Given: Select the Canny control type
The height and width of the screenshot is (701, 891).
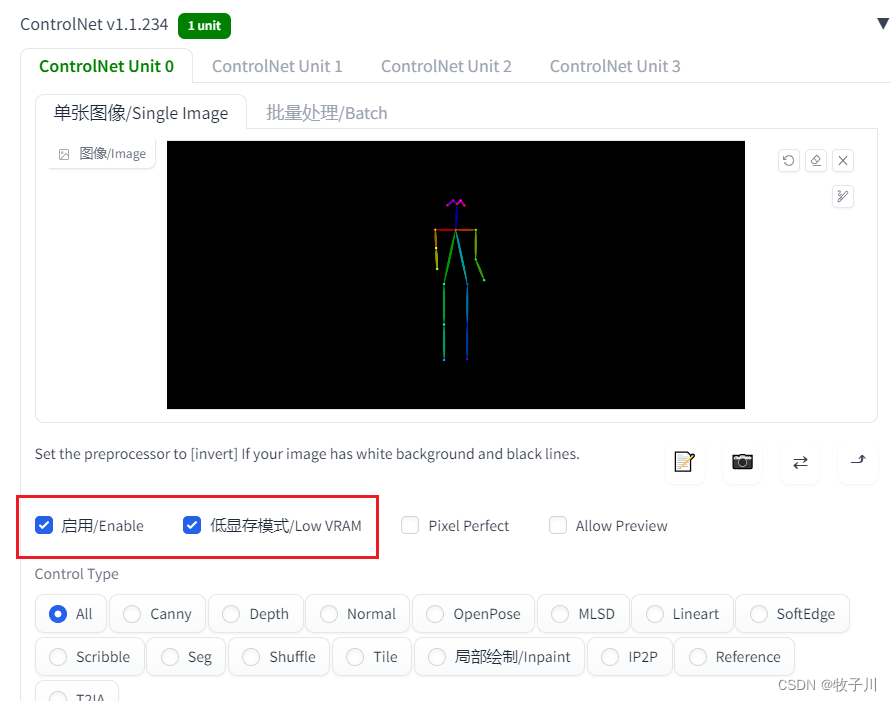Looking at the screenshot, I should pyautogui.click(x=157, y=614).
